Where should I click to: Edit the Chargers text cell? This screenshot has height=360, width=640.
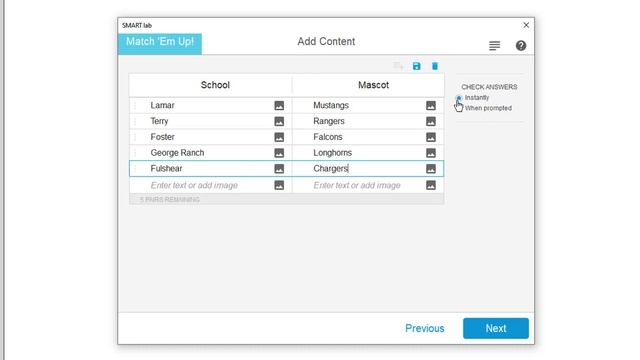click(331, 169)
